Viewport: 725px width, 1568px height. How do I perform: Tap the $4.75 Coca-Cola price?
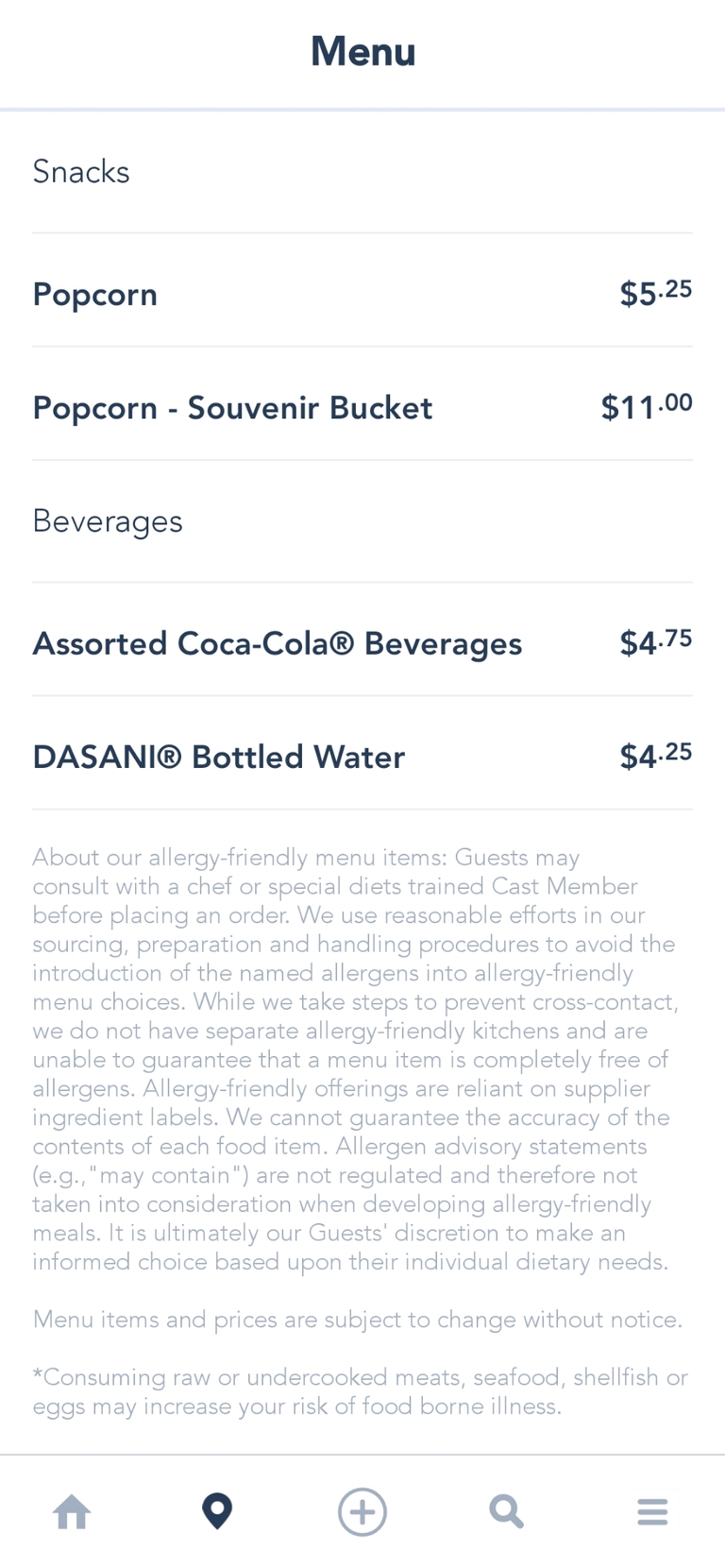tap(655, 642)
